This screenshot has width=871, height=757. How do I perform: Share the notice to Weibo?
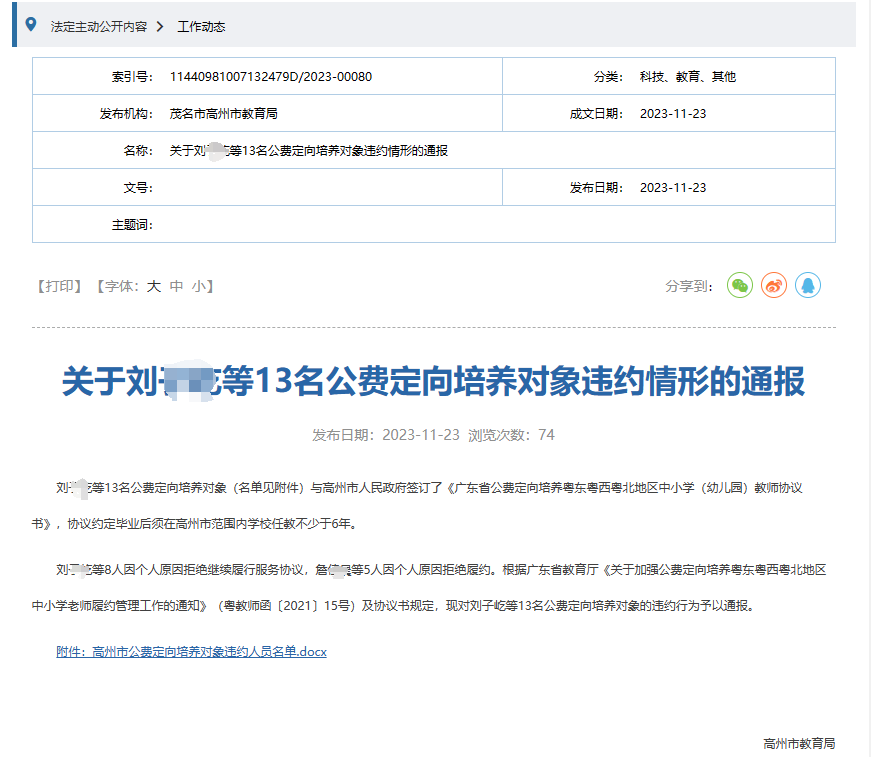pos(774,285)
